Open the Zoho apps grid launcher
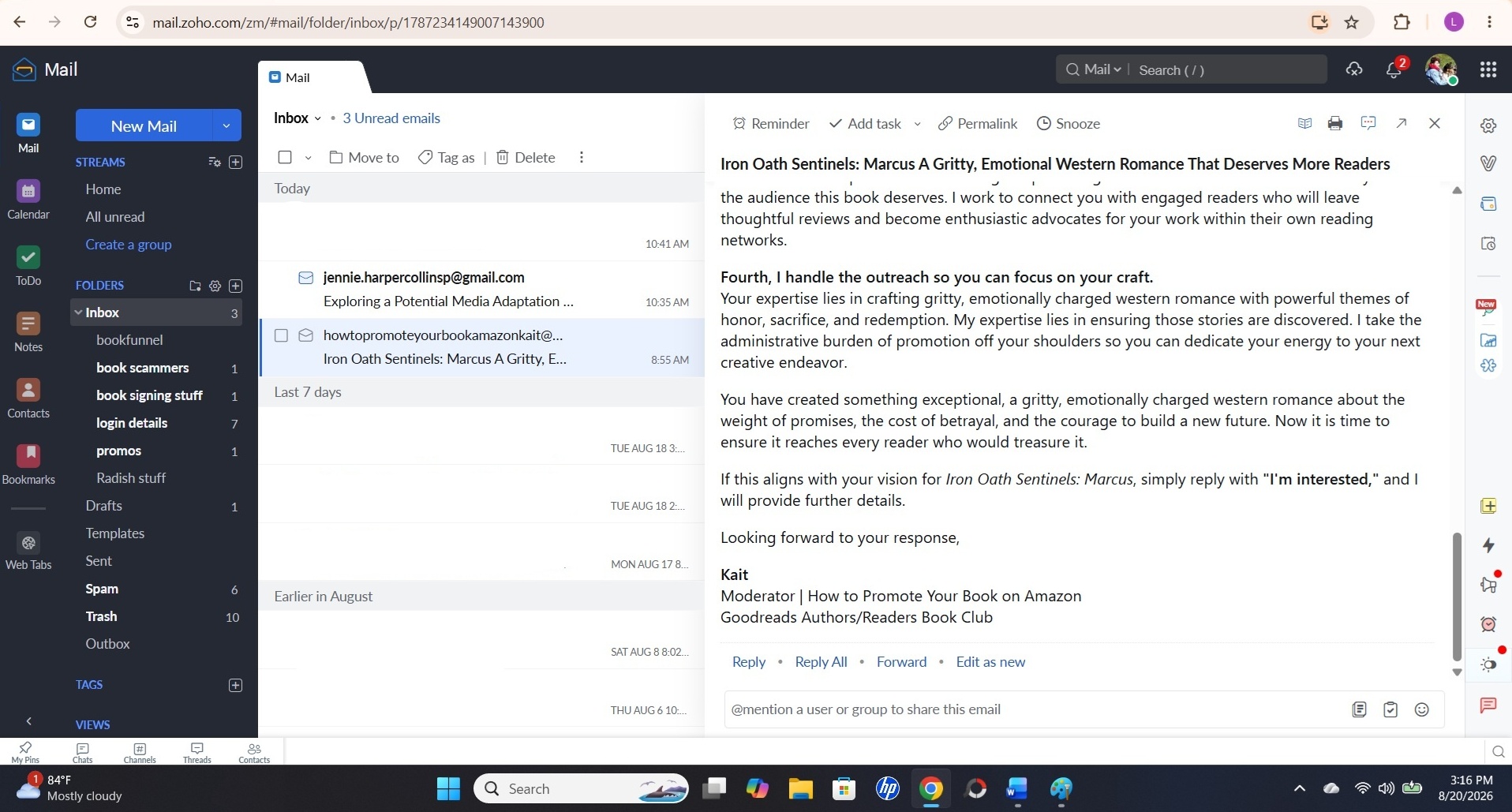Image resolution: width=1512 pixels, height=812 pixels. coord(1488,69)
